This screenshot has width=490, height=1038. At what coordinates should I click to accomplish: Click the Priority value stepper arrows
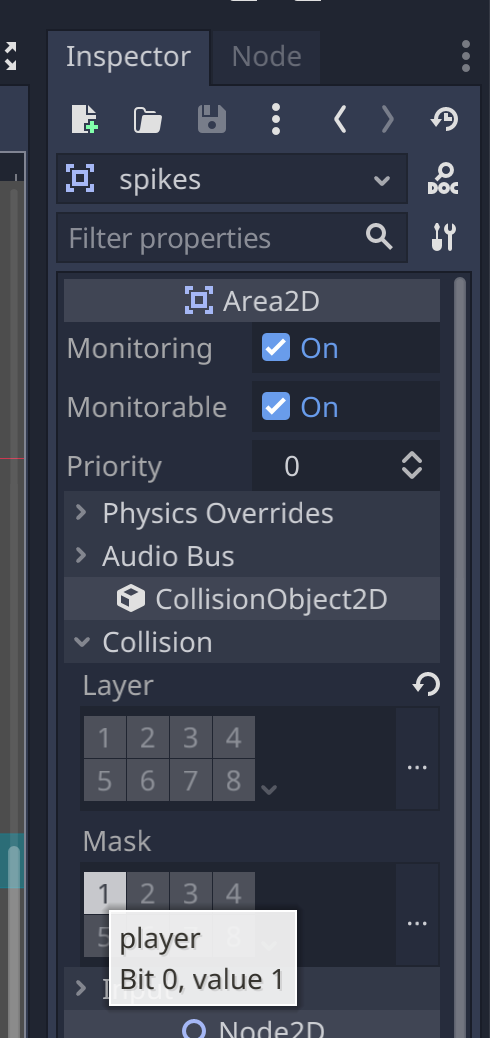[412, 466]
